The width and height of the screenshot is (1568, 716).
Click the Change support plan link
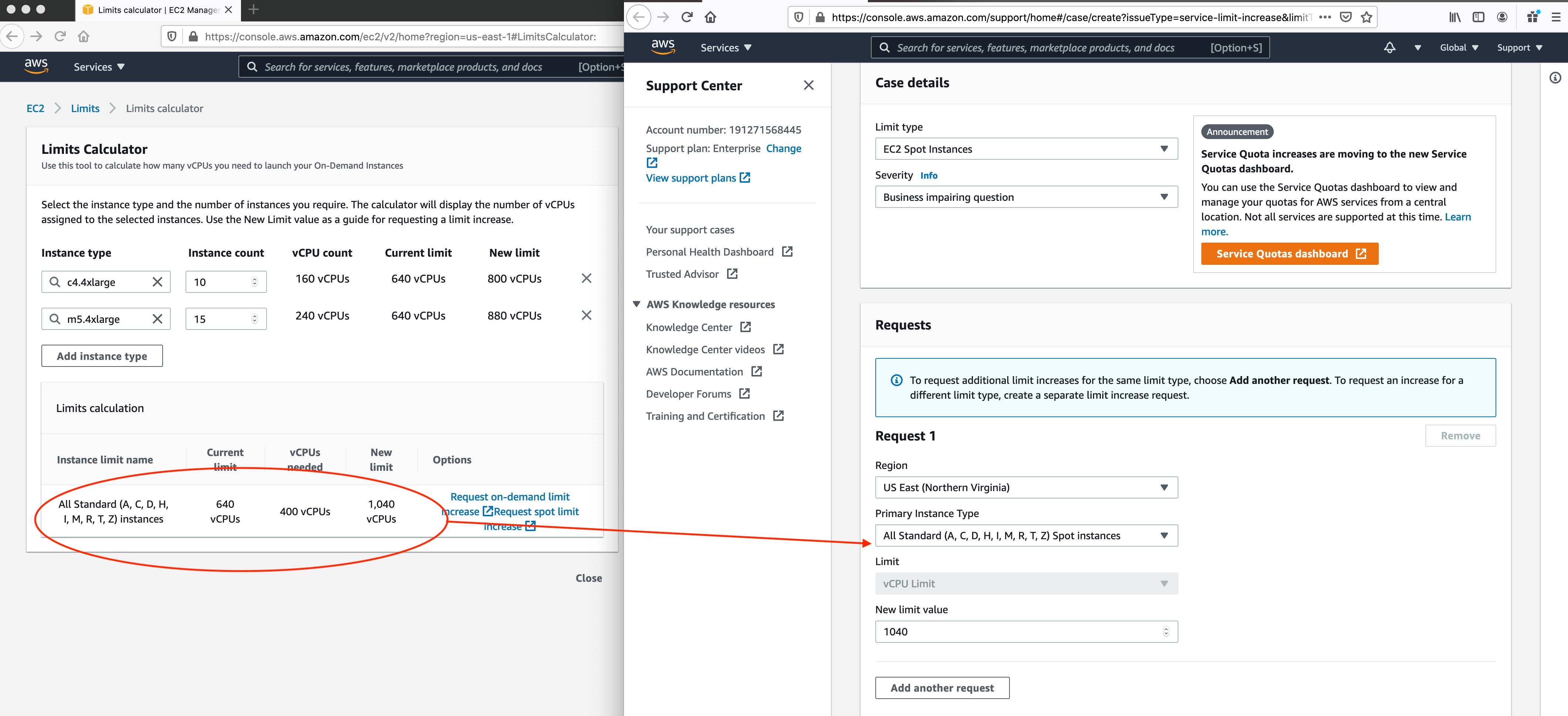pos(783,149)
